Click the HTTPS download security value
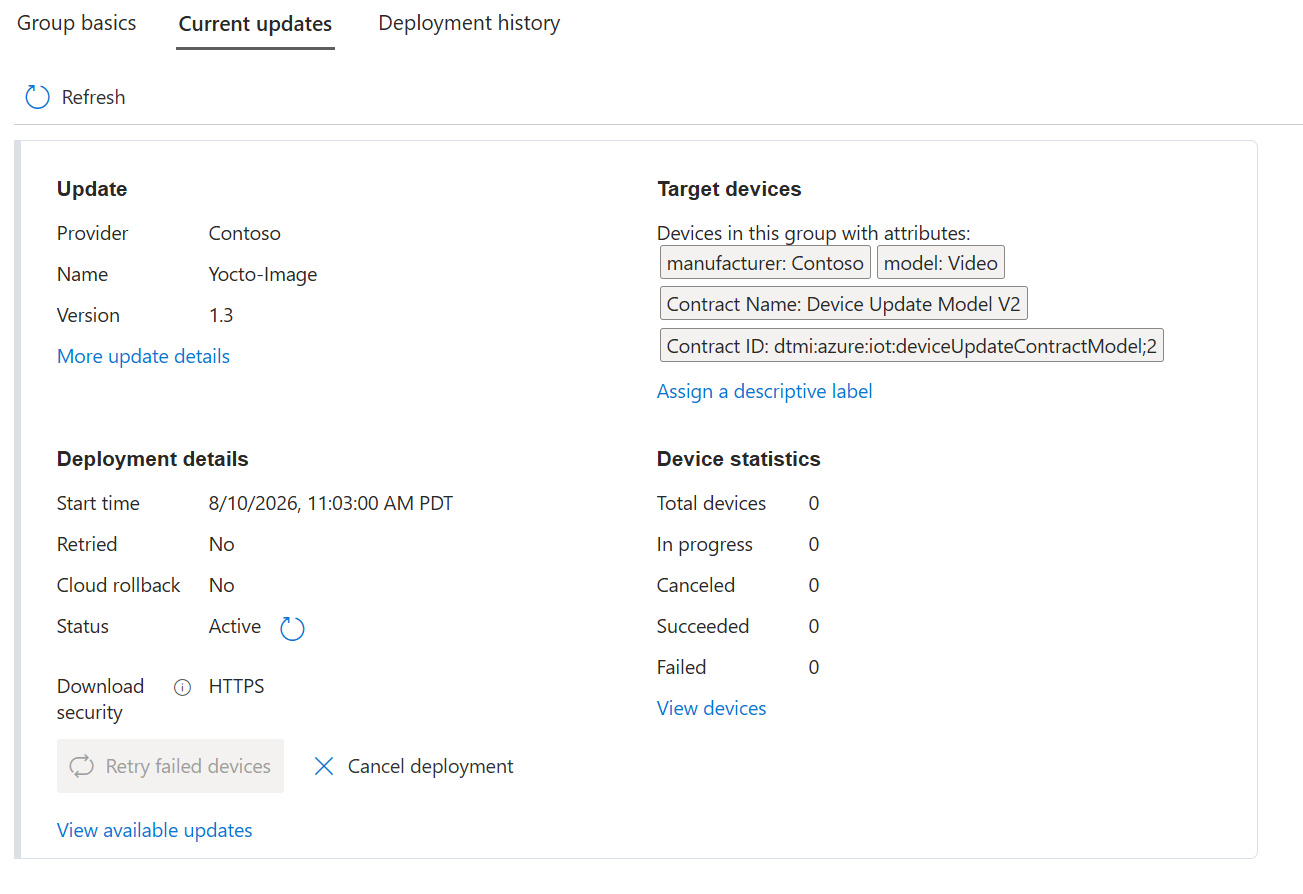The height and width of the screenshot is (894, 1303). 236,686
